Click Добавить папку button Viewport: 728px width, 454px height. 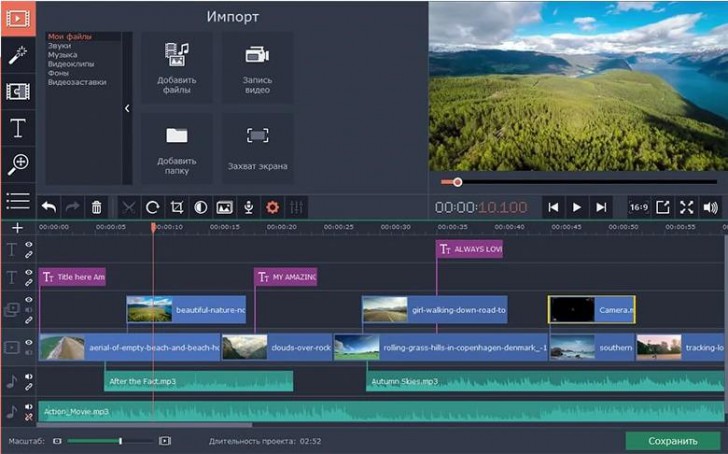coord(177,149)
